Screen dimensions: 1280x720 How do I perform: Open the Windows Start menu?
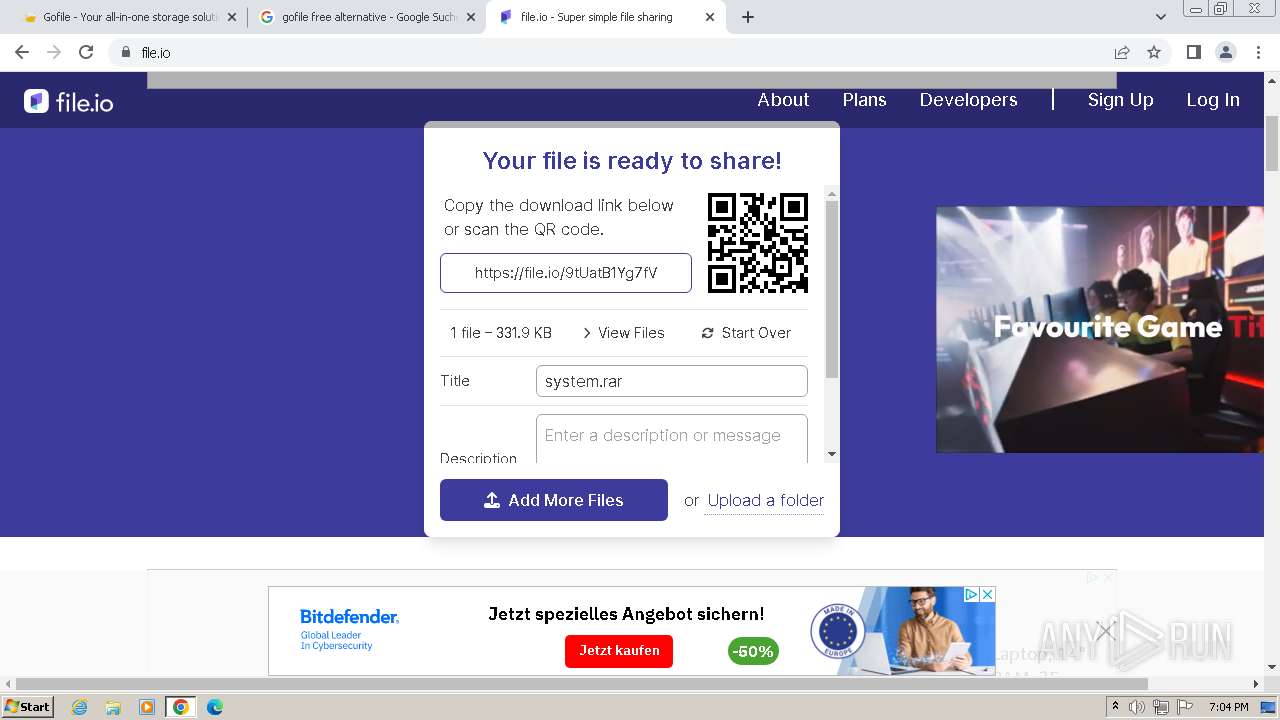point(28,707)
